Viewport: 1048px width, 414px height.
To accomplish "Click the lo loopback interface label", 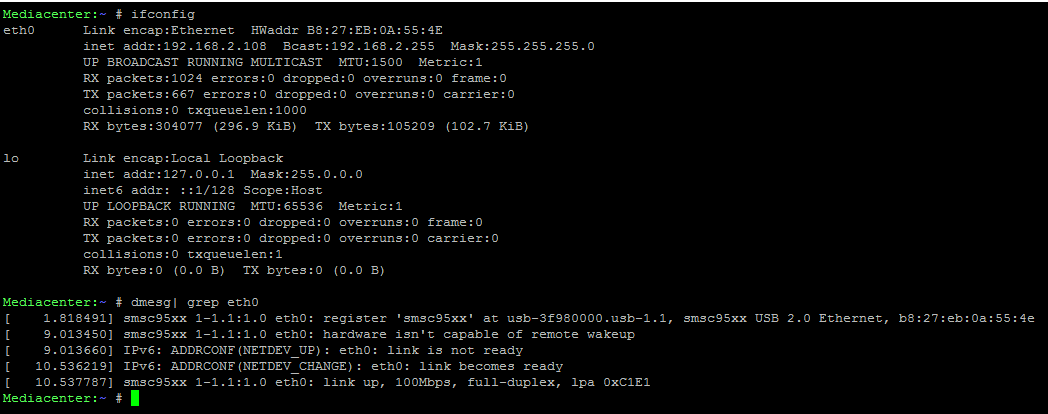I will pyautogui.click(x=11, y=159).
